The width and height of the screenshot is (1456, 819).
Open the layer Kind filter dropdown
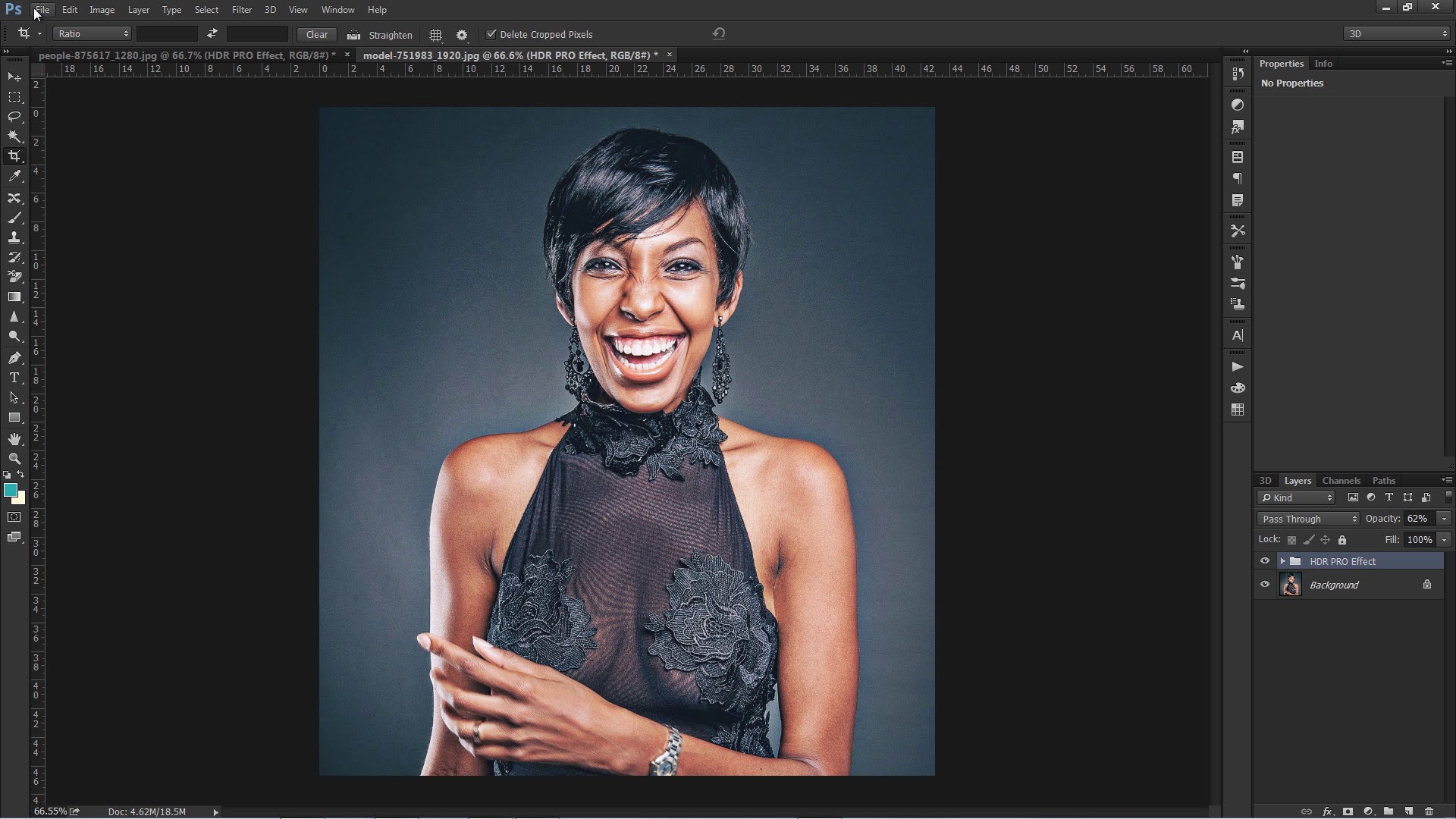(1299, 497)
